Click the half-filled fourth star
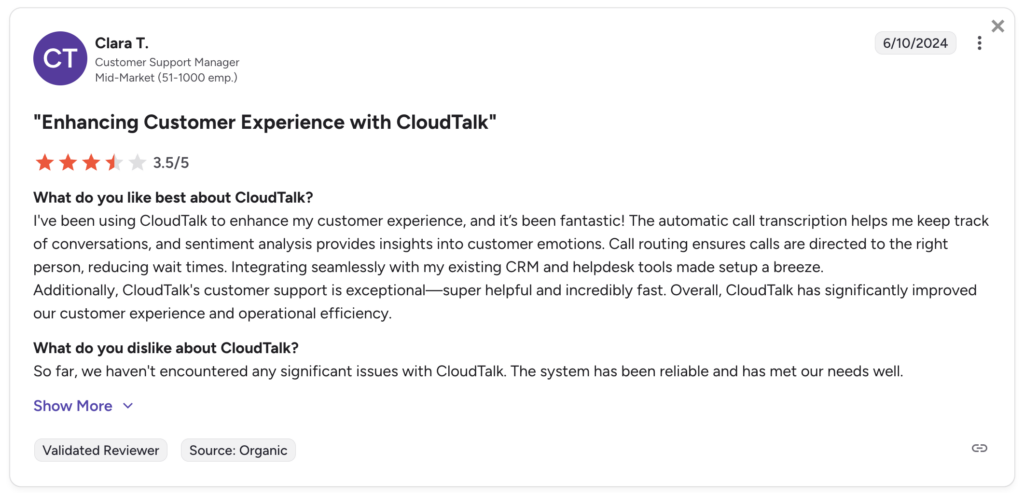 (114, 162)
